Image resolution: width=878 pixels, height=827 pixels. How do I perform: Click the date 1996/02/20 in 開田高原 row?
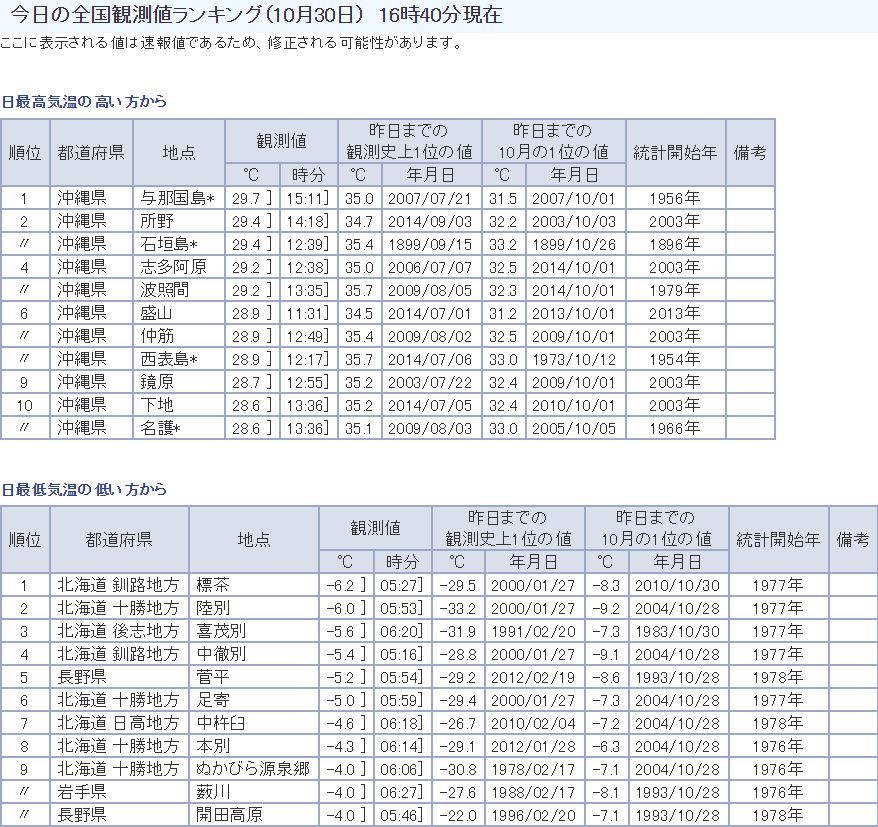coord(533,815)
